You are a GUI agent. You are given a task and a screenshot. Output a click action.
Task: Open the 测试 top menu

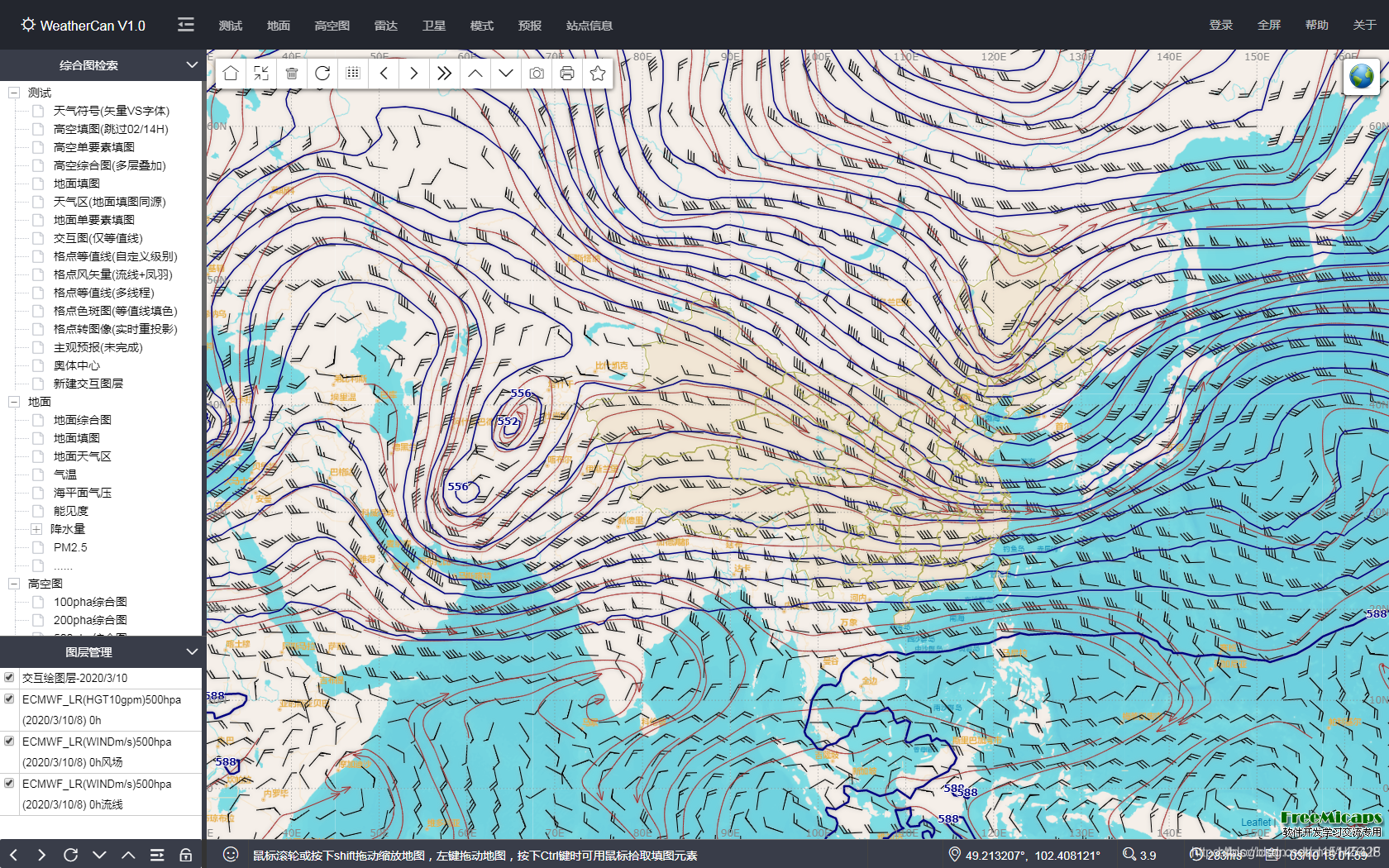(x=231, y=26)
